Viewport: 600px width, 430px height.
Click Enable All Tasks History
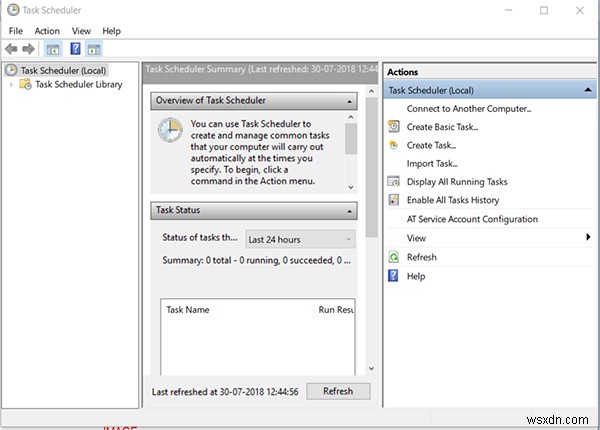point(453,200)
